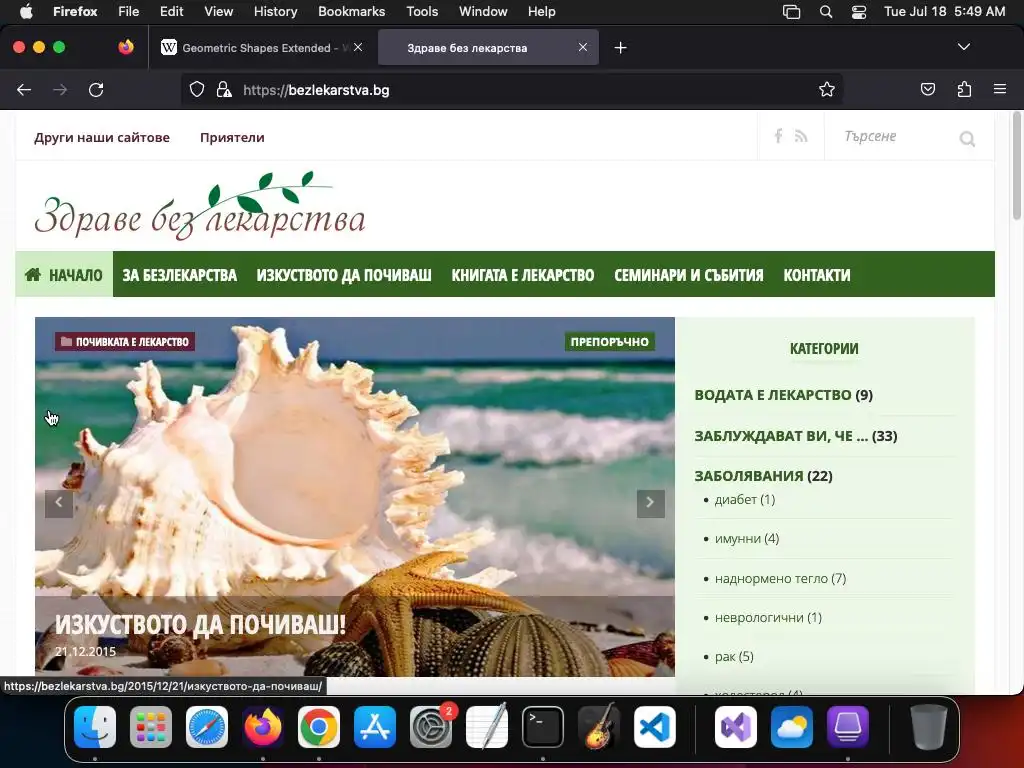
Task: Open ЗАБЛУЖДАВАТ ВИ, ЧЕ ... category
Action: pos(781,436)
